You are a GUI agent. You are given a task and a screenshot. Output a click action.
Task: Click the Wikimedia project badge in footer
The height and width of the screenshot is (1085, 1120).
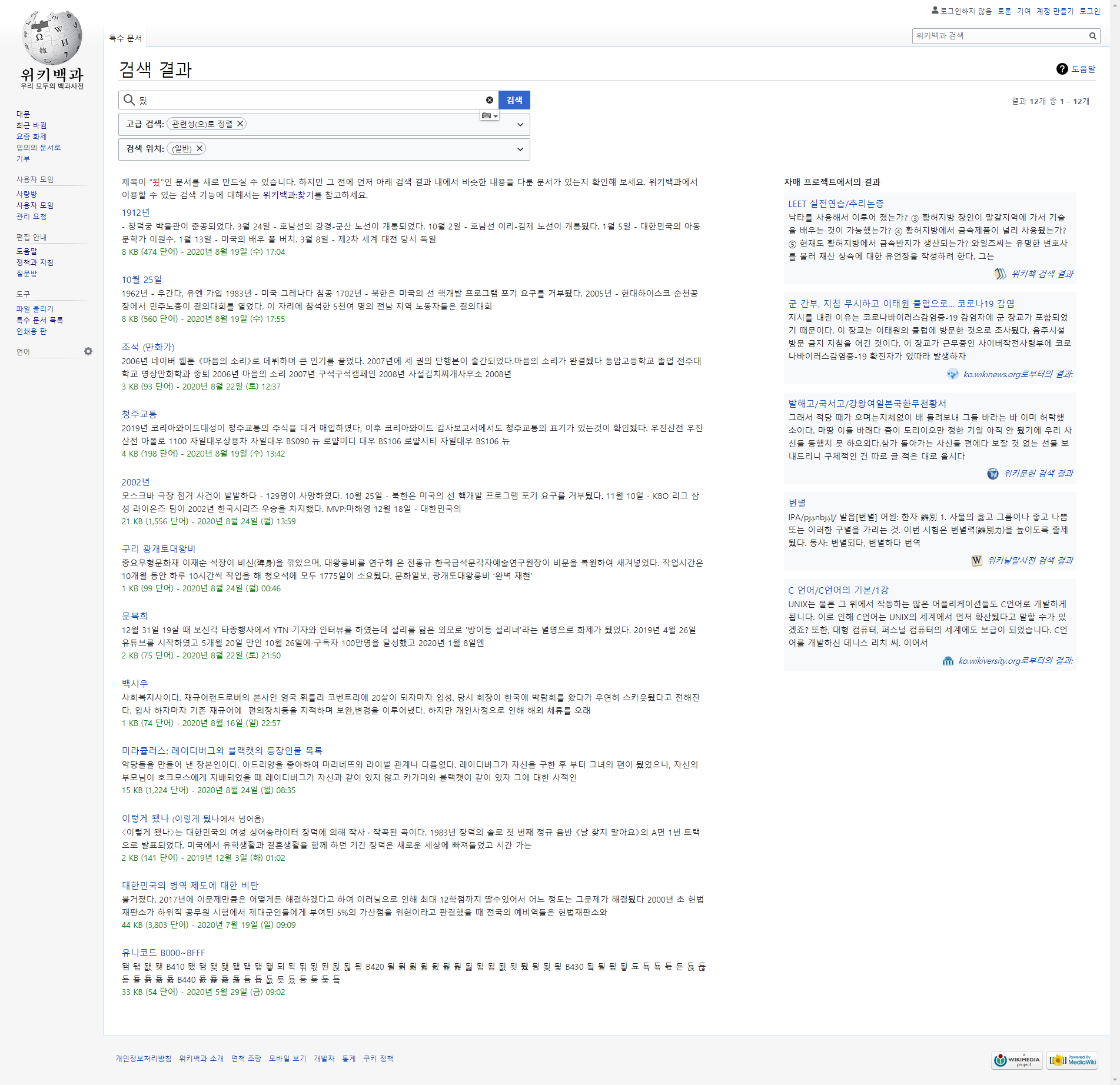[x=1016, y=1060]
